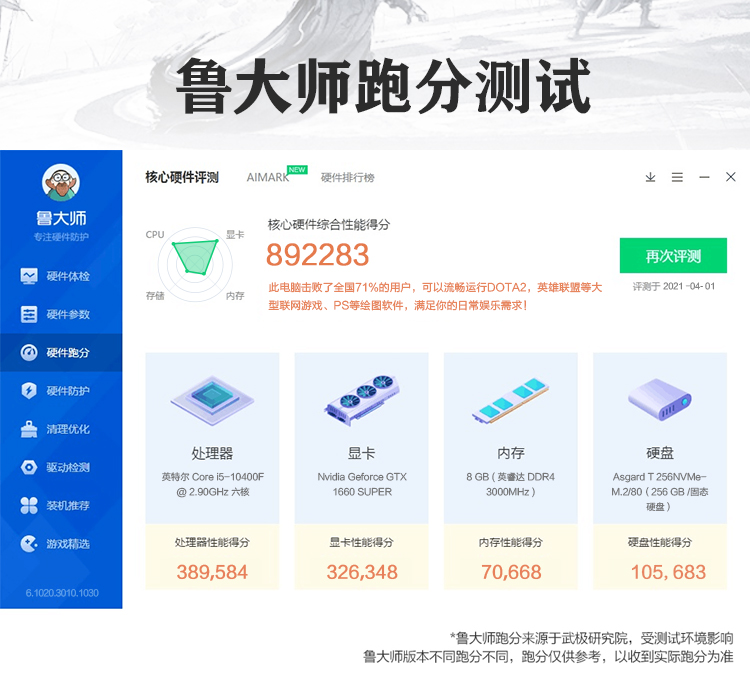The image size is (750, 687).
Task: Click the 处理器 card title
Action: (x=212, y=453)
